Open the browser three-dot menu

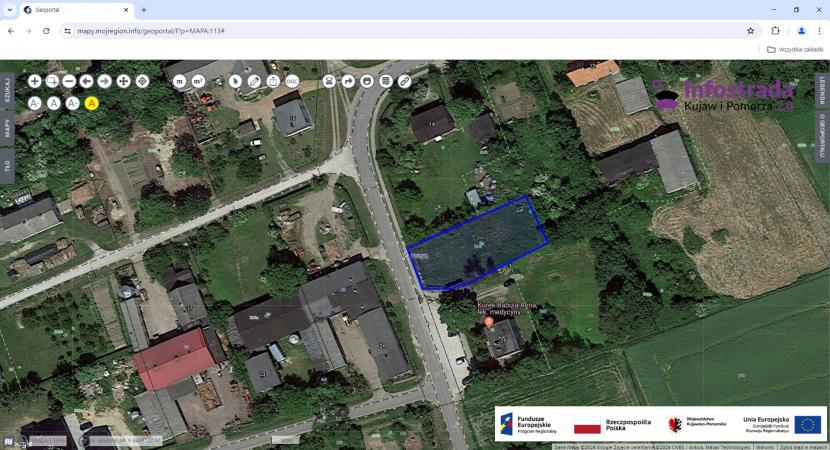pyautogui.click(x=819, y=31)
